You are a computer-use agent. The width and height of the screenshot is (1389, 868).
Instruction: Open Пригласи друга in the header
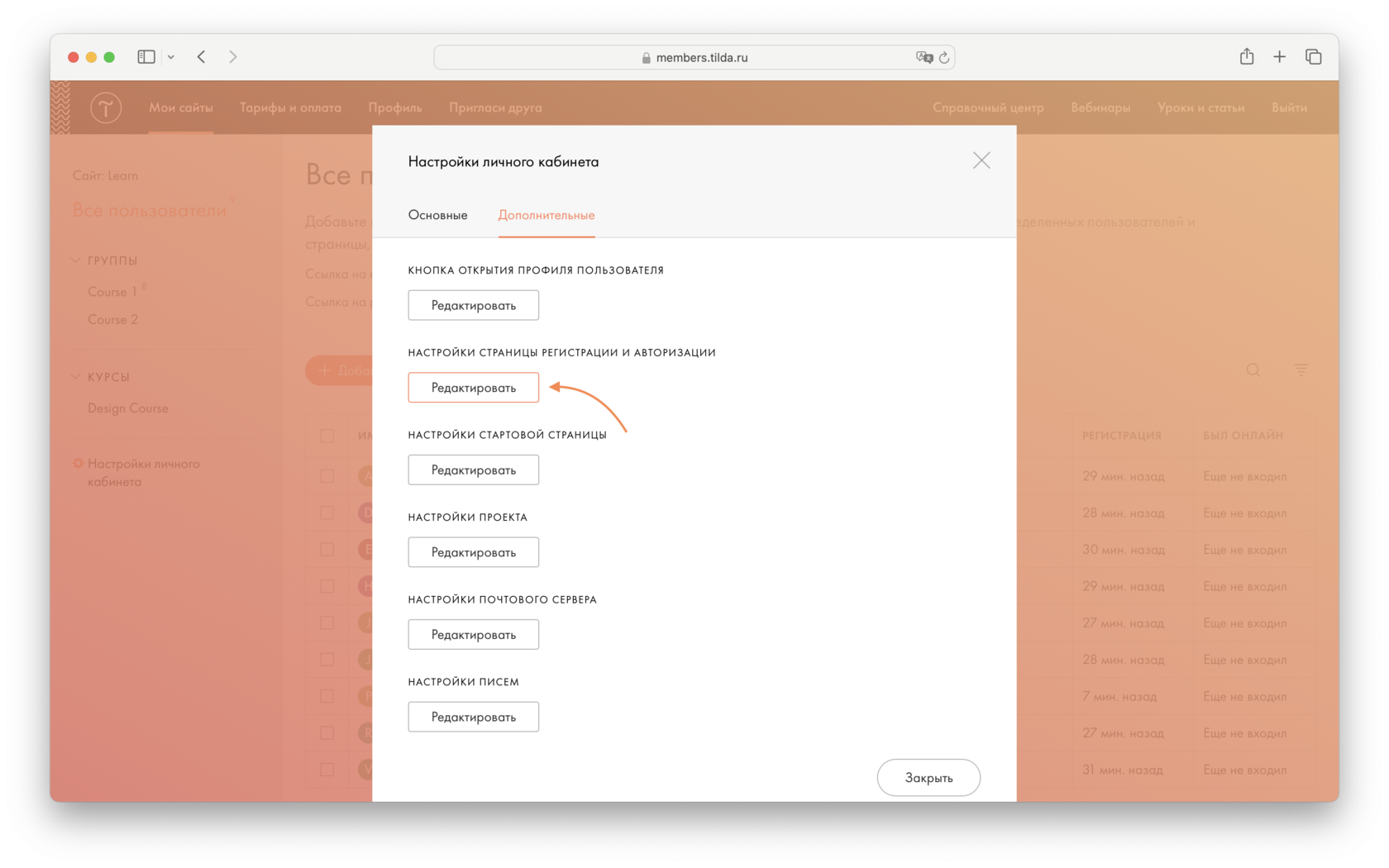(x=495, y=107)
